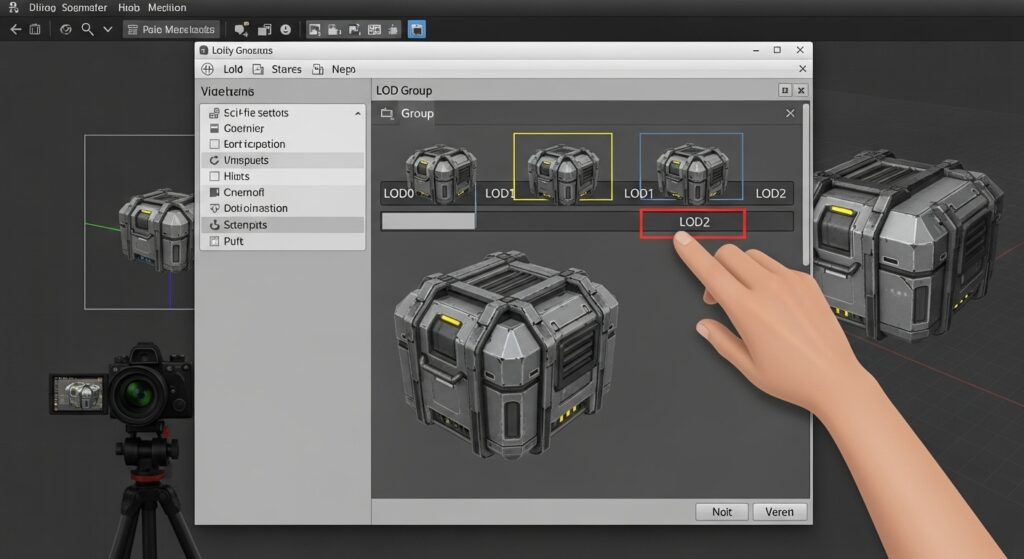Screen dimensions: 1024x559
Task: Click the globe icon beside Lolo
Action: (208, 69)
